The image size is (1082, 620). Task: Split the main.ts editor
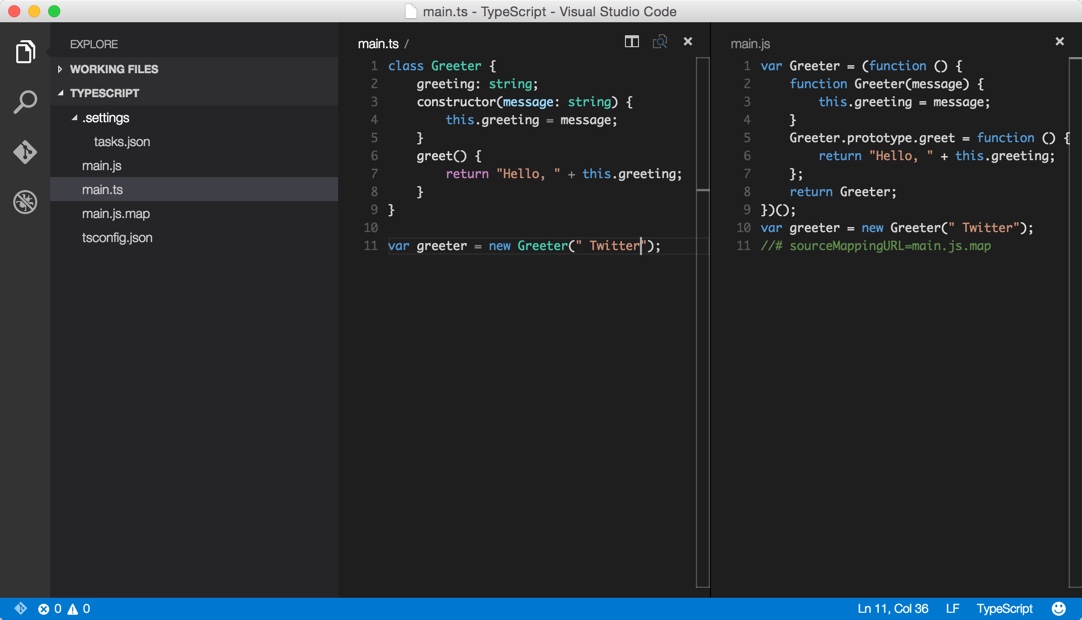point(632,42)
